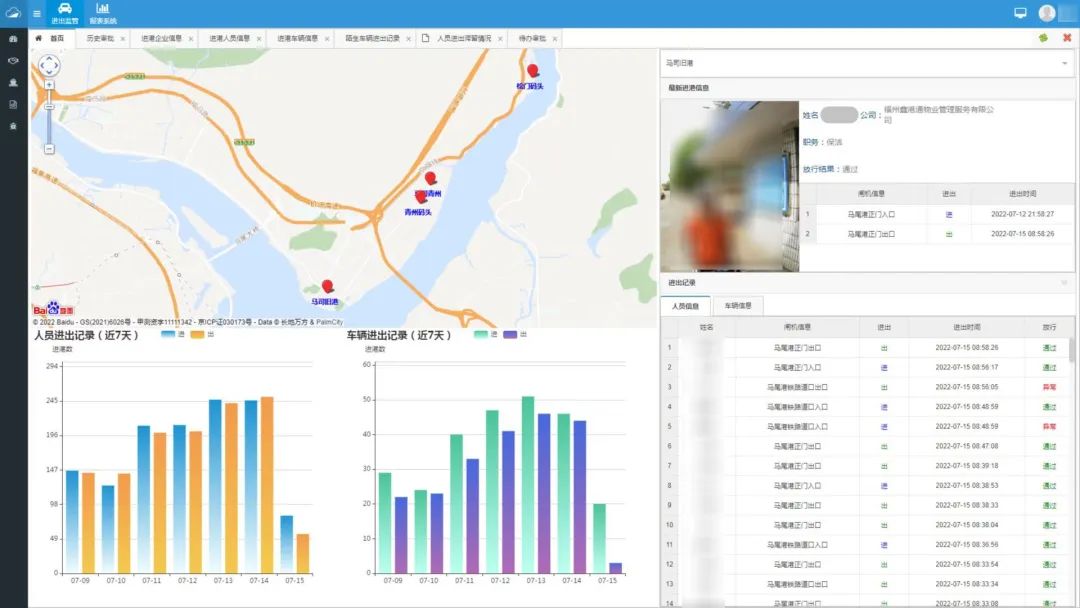Toggle the hamburger sidebar menu
The image size is (1080, 608).
click(x=37, y=14)
